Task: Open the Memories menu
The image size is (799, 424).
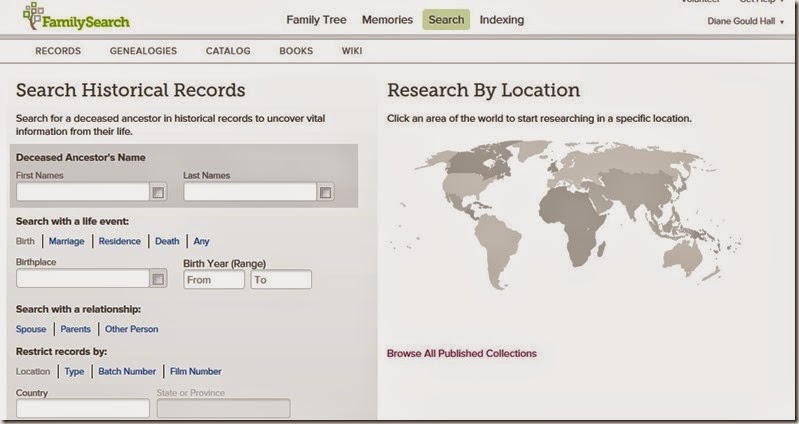Action: 387,20
